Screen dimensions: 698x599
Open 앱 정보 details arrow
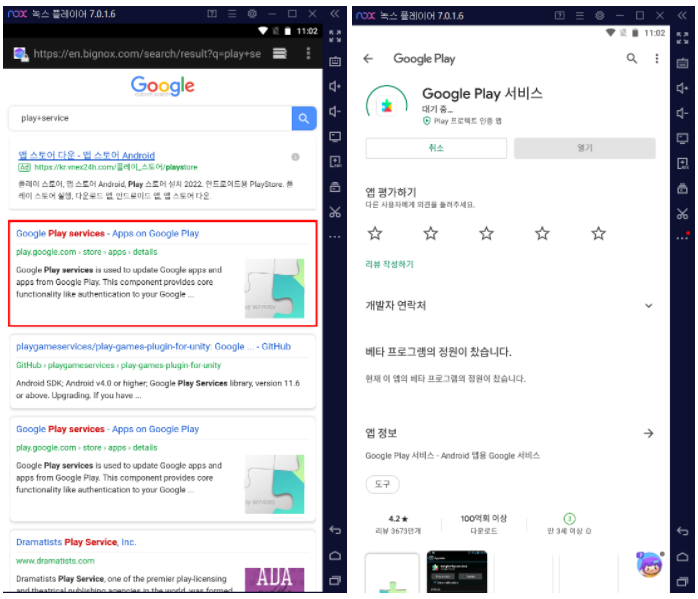click(x=649, y=433)
